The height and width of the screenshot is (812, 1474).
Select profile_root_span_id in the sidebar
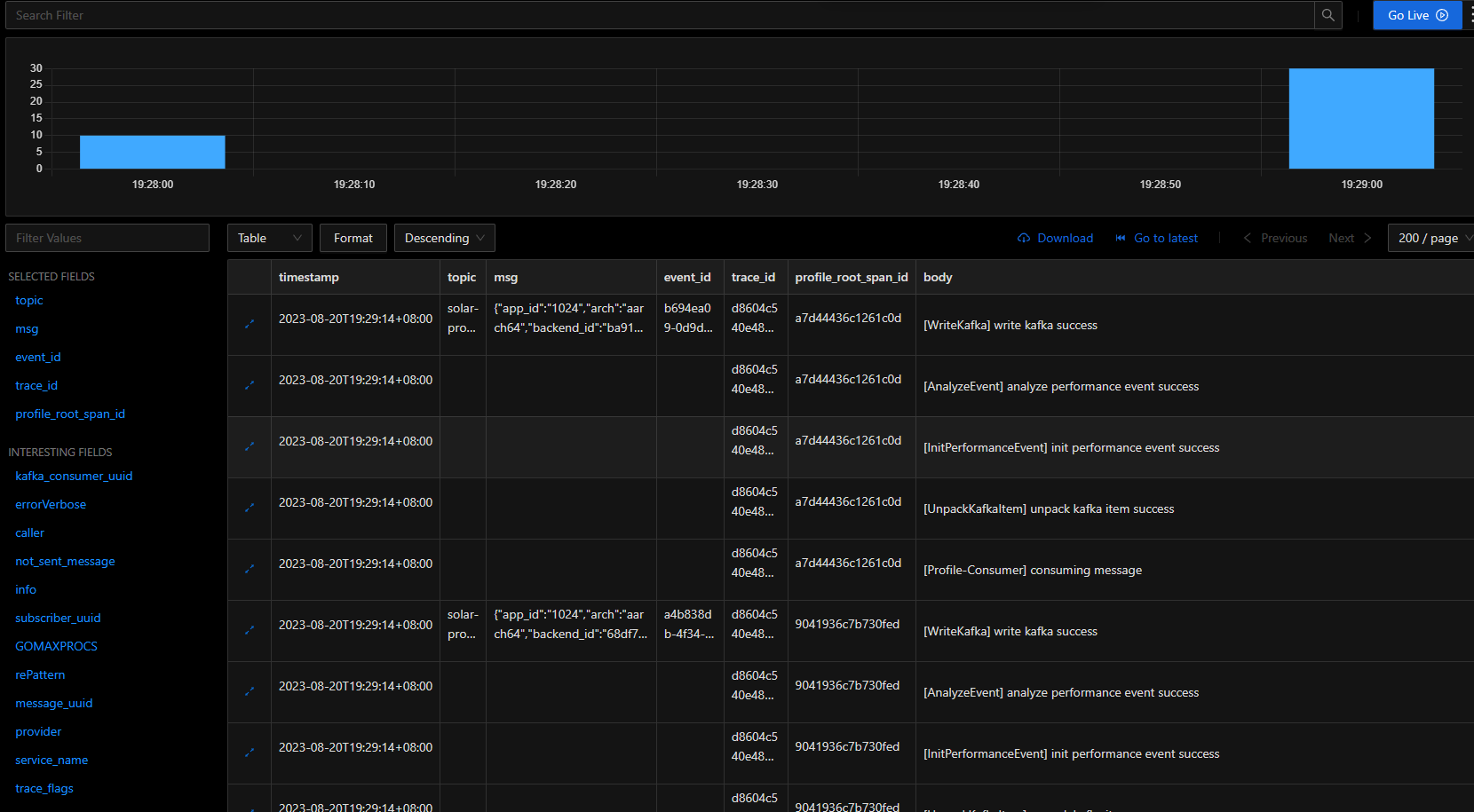pyautogui.click(x=70, y=414)
